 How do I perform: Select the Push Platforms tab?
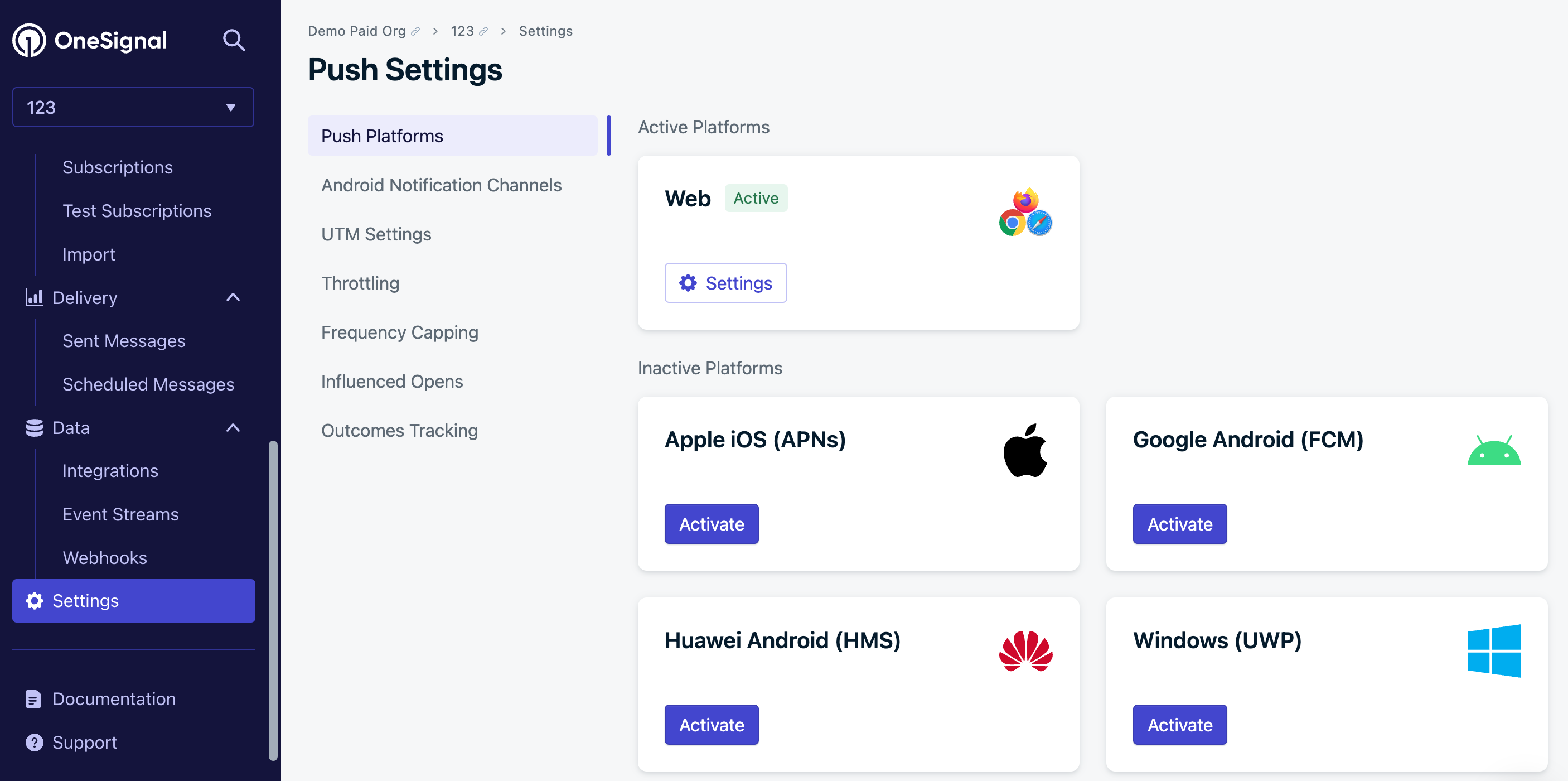point(452,135)
